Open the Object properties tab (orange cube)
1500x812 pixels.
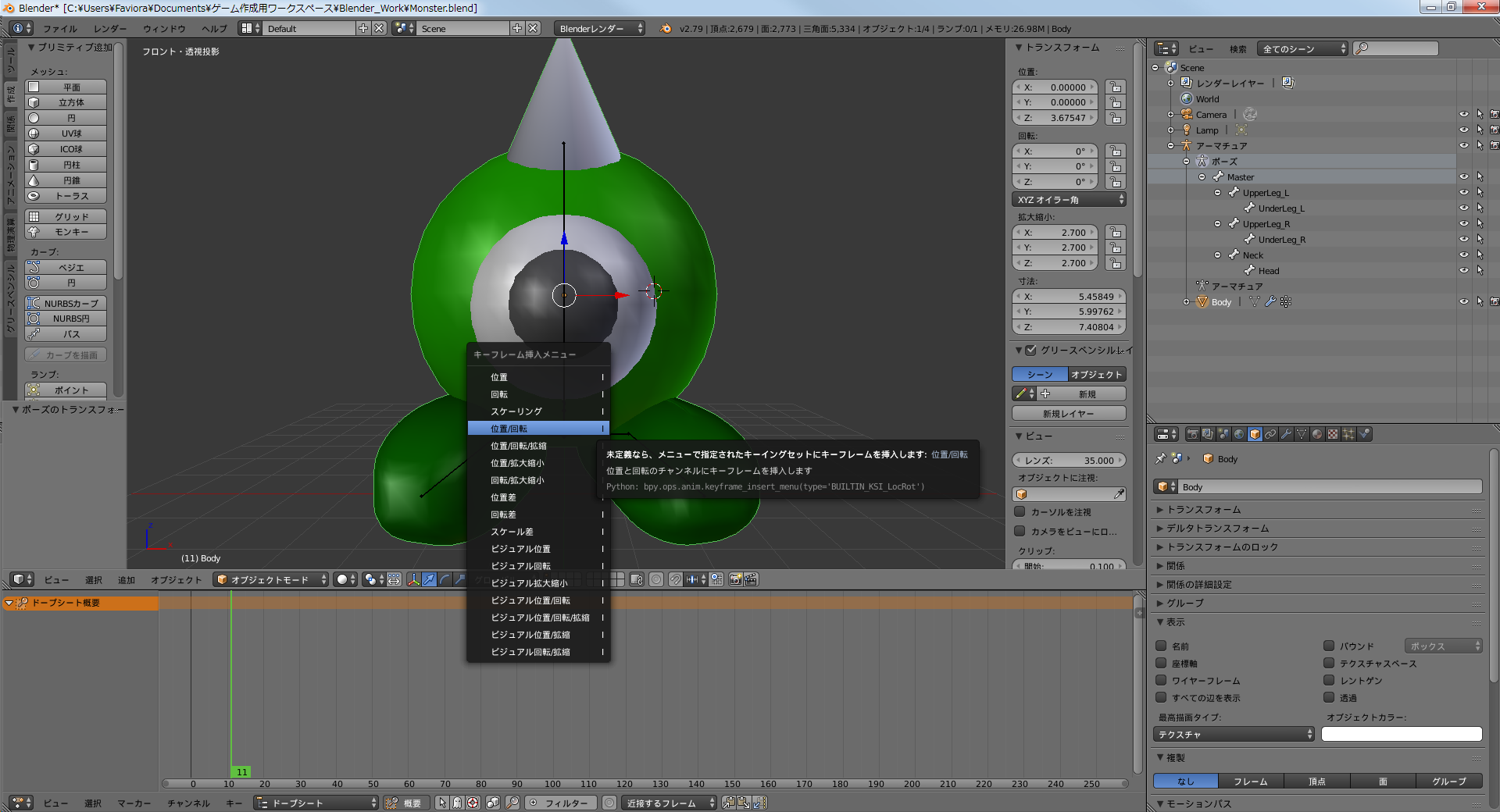1255,434
